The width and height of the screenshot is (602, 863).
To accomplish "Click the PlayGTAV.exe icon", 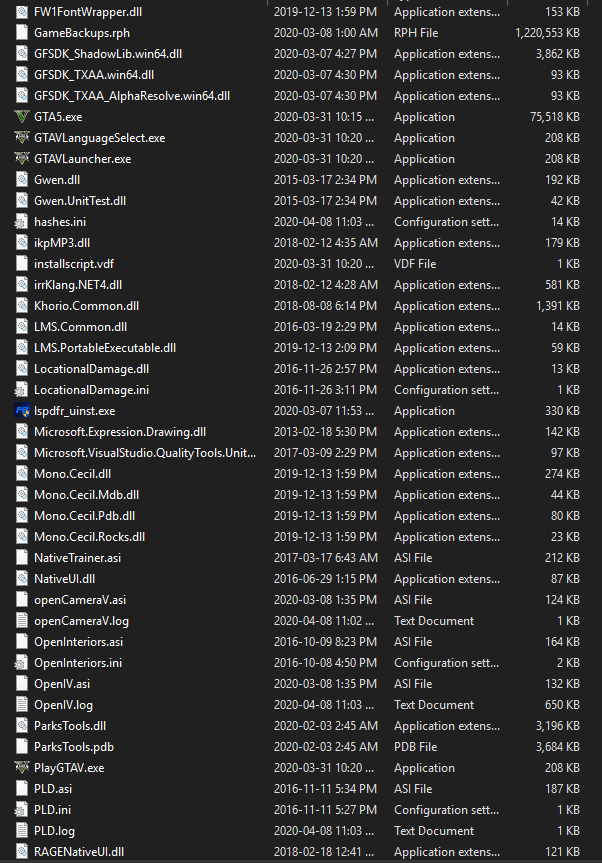I will [21, 768].
